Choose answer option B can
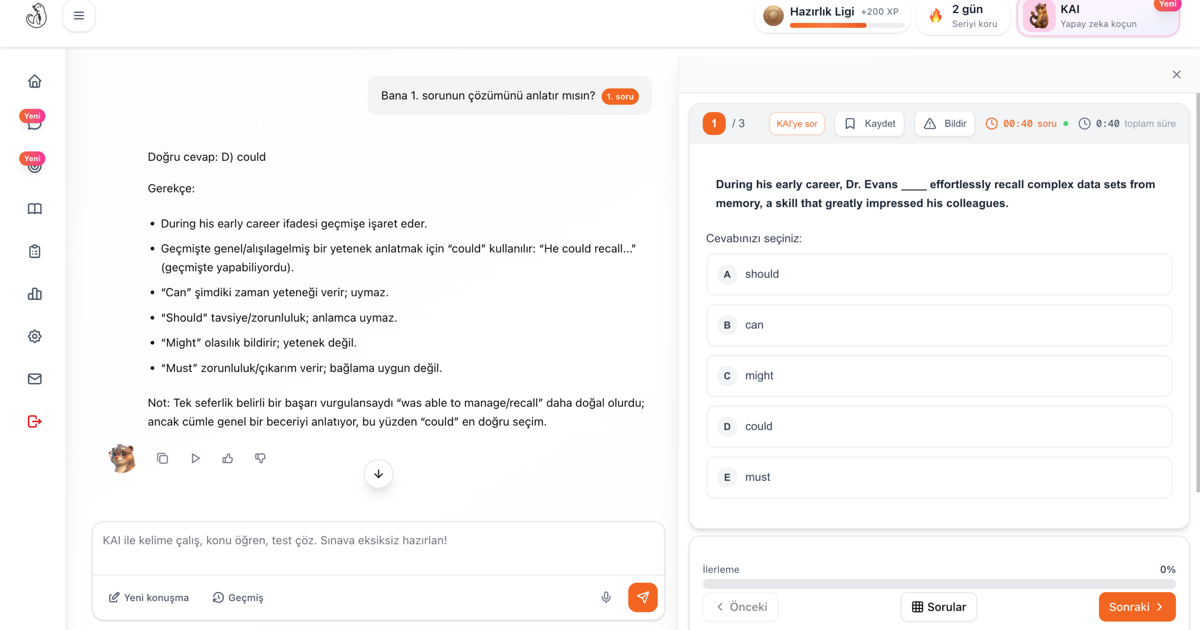This screenshot has height=630, width=1200. click(939, 325)
